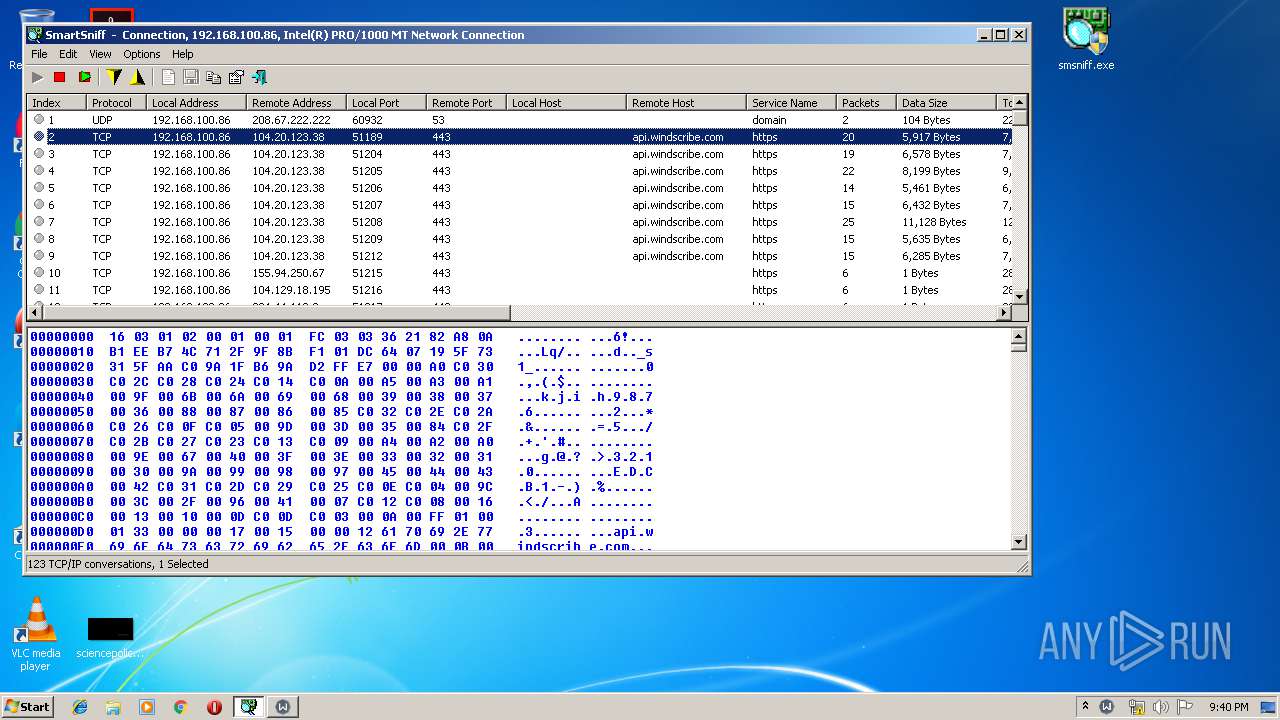1280x720 pixels.
Task: Sort by the Packets column header
Action: click(866, 103)
